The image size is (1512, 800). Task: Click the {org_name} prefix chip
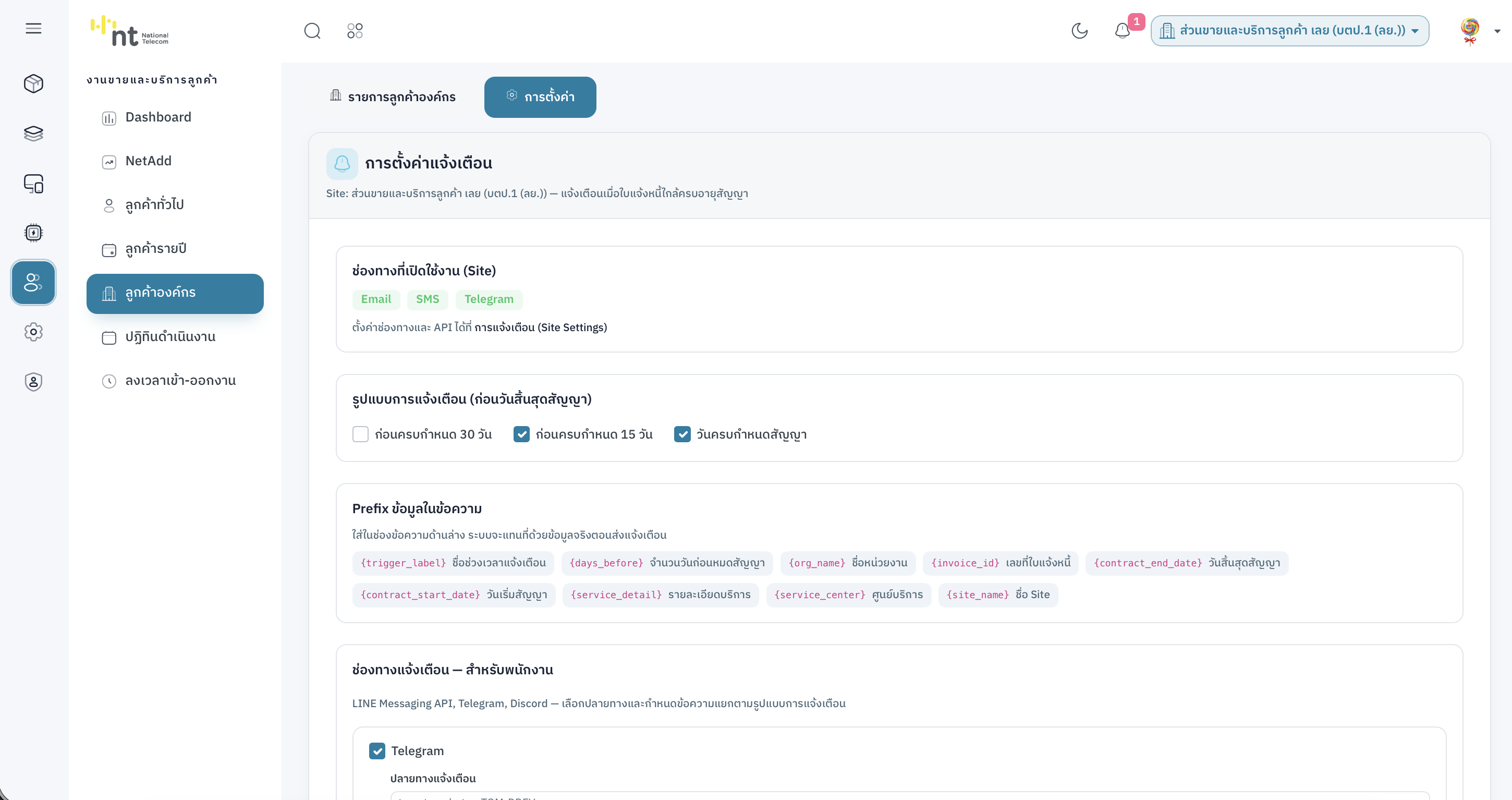848,563
